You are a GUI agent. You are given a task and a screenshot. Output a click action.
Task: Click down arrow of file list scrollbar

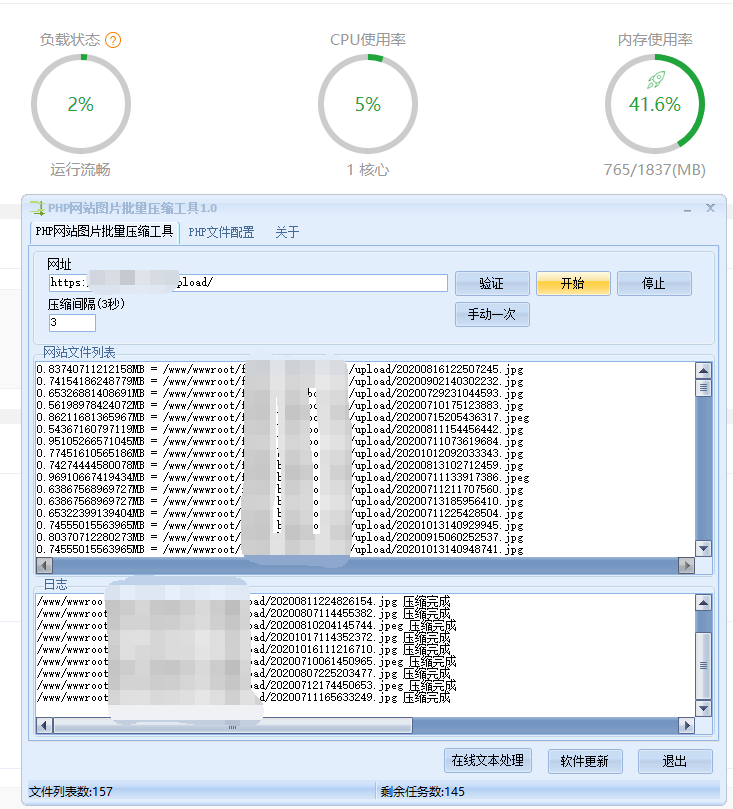pos(704,548)
